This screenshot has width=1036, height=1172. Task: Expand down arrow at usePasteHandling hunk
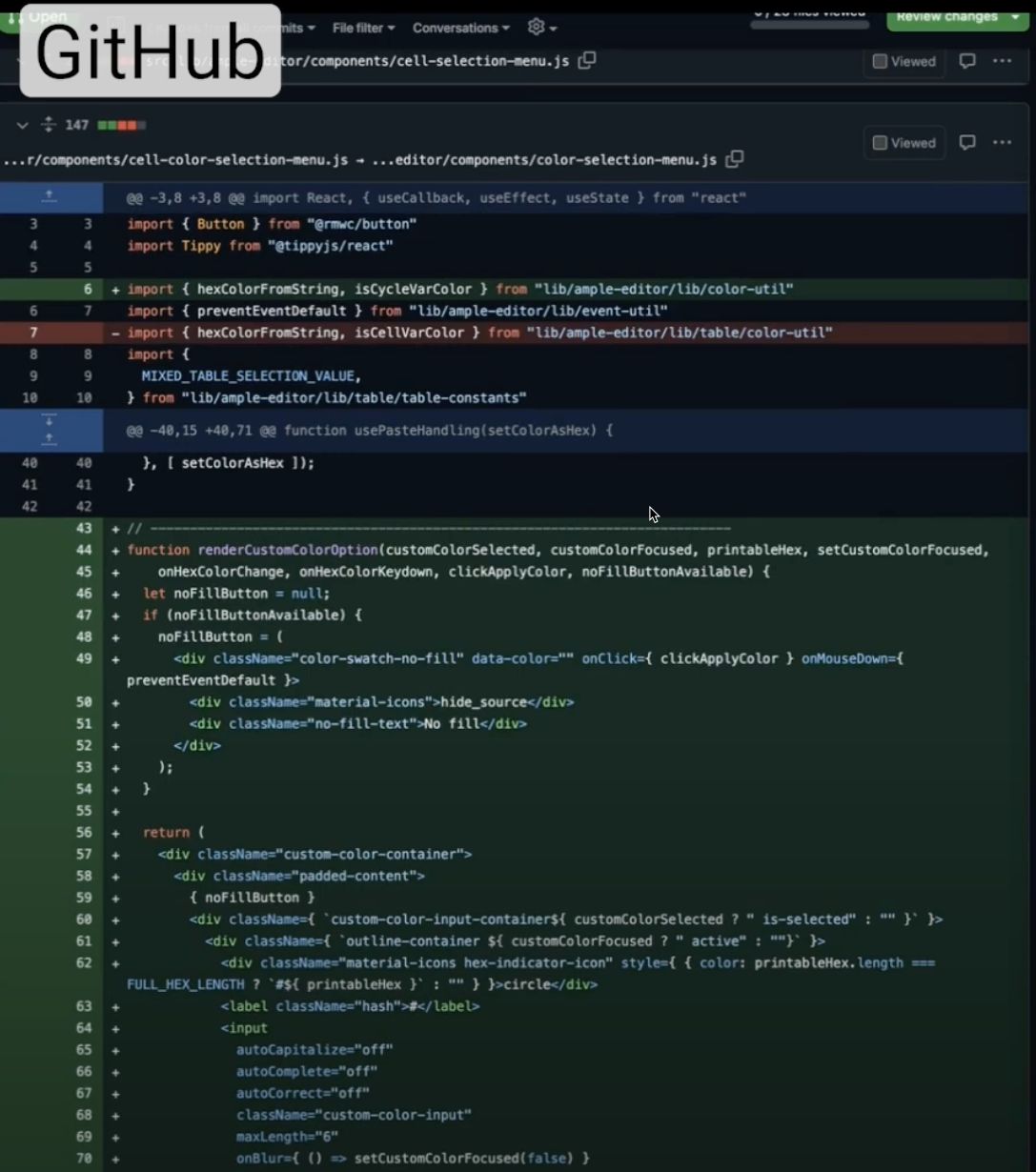[x=50, y=421]
